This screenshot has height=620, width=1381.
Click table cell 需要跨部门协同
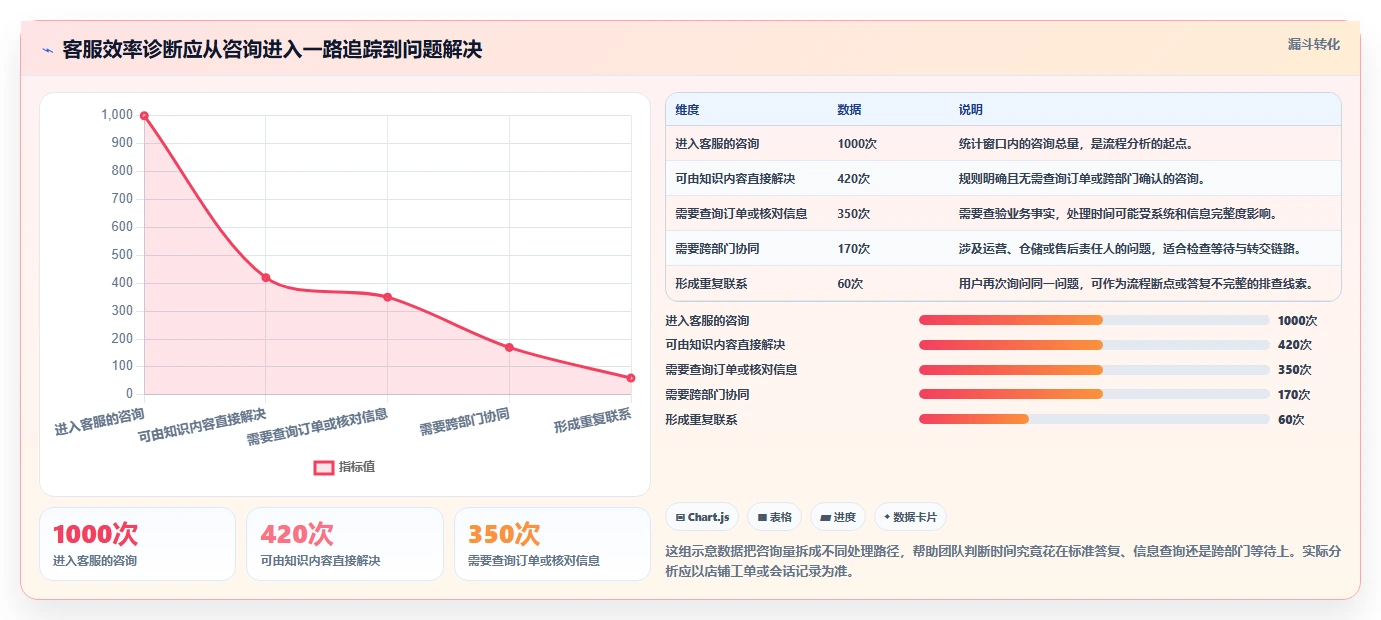[x=717, y=248]
